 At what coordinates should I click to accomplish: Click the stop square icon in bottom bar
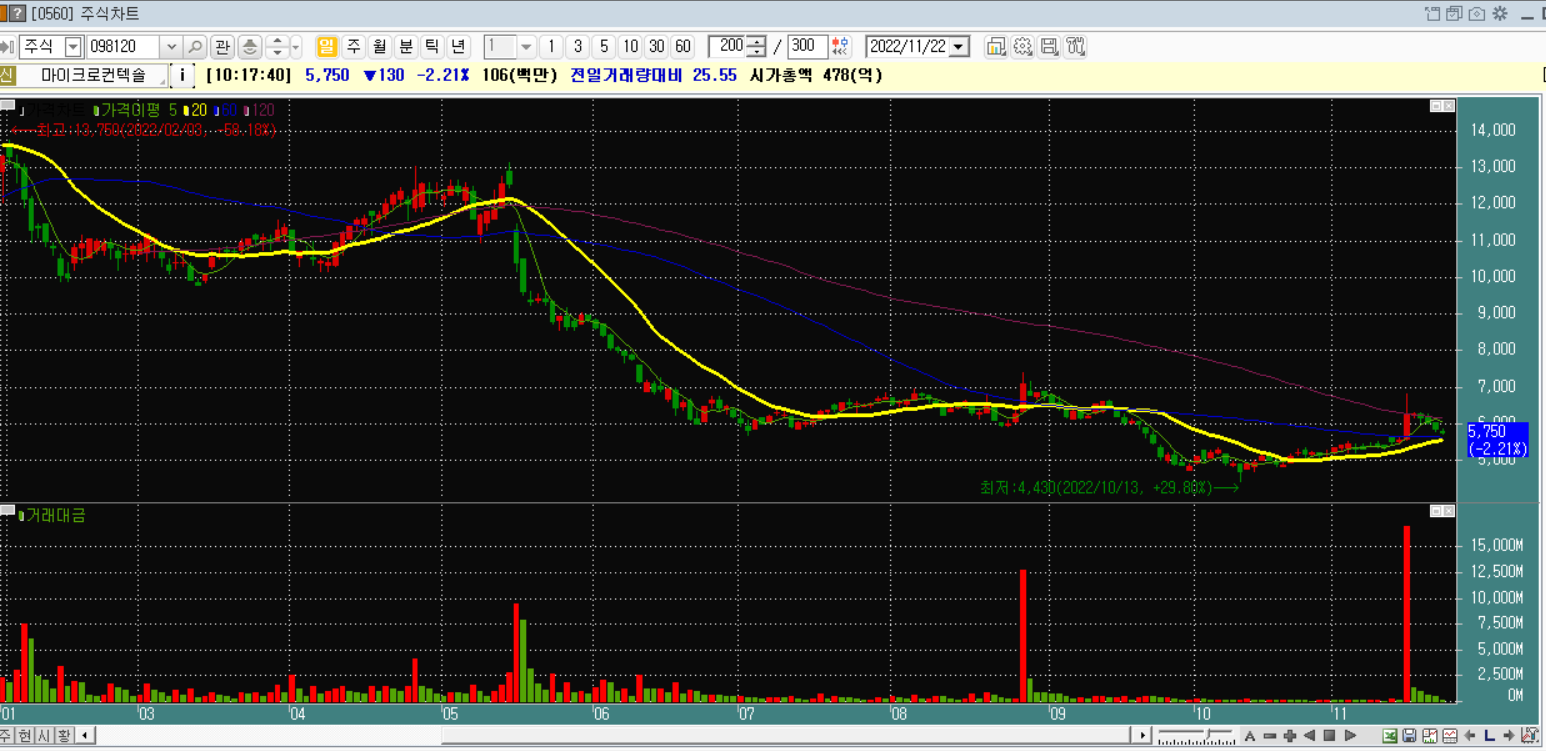(1329, 736)
